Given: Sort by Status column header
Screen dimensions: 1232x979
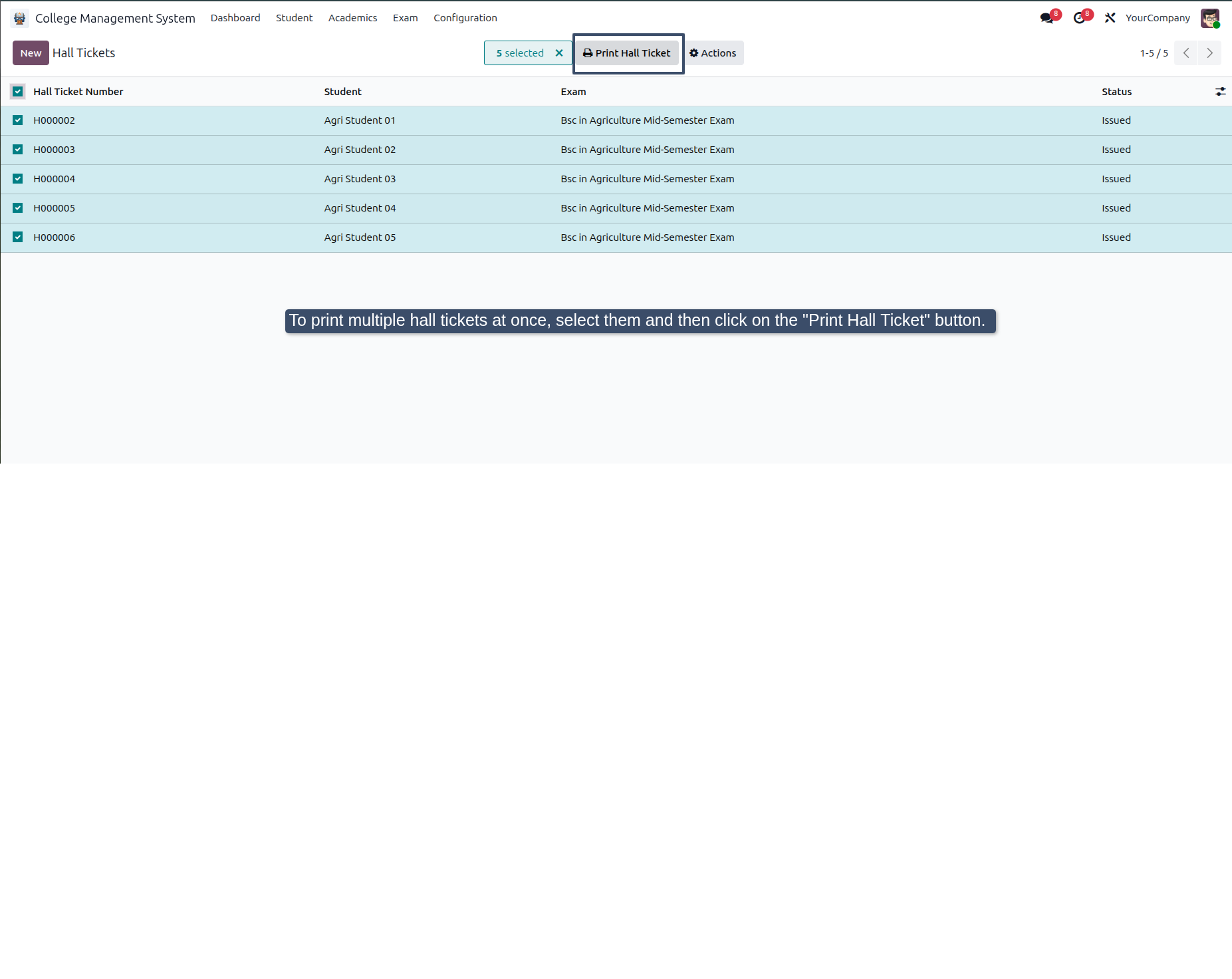Looking at the screenshot, I should (1116, 92).
